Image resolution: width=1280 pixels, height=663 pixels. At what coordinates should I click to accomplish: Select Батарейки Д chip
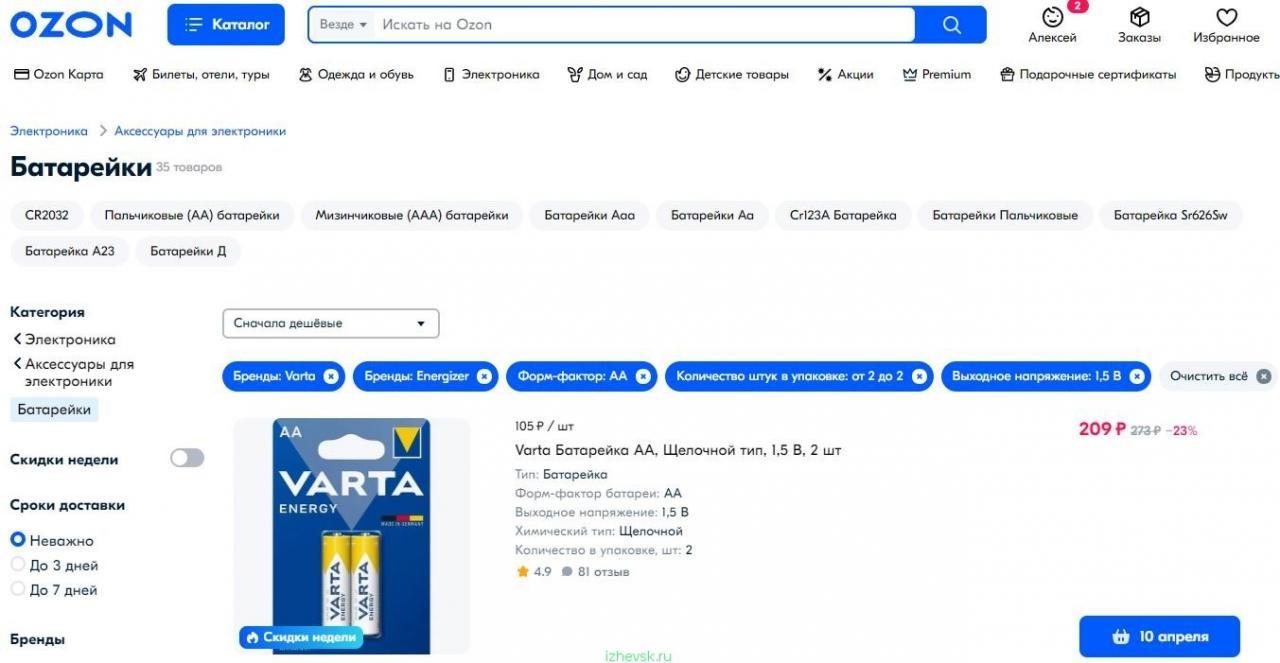pyautogui.click(x=188, y=251)
